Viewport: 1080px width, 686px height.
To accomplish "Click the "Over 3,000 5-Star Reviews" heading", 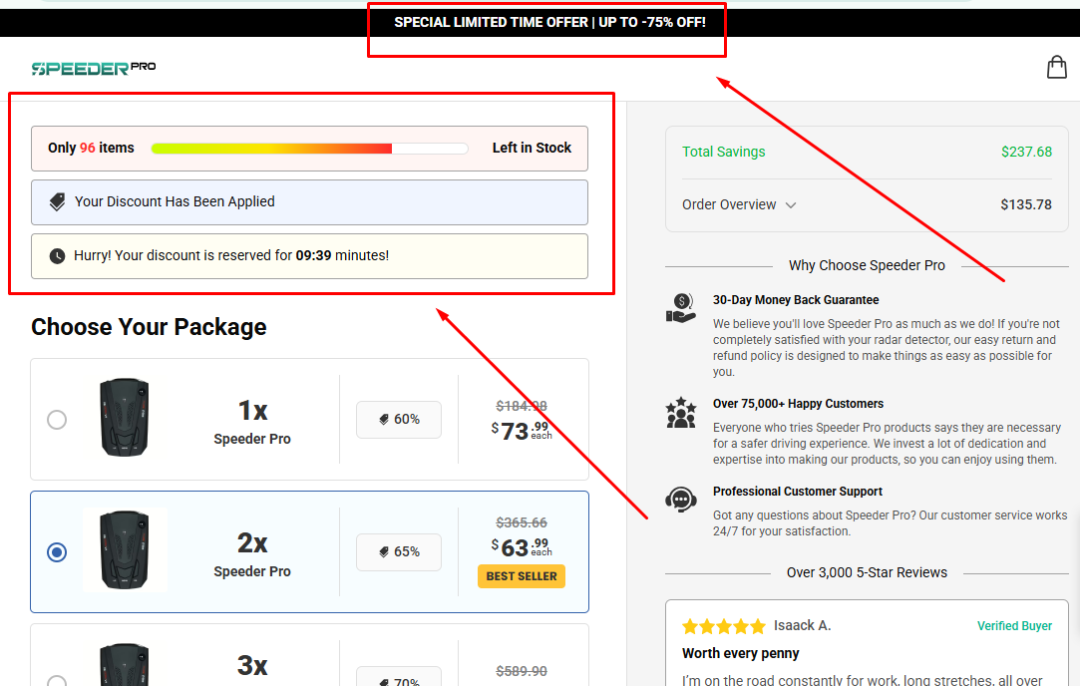I will click(866, 573).
